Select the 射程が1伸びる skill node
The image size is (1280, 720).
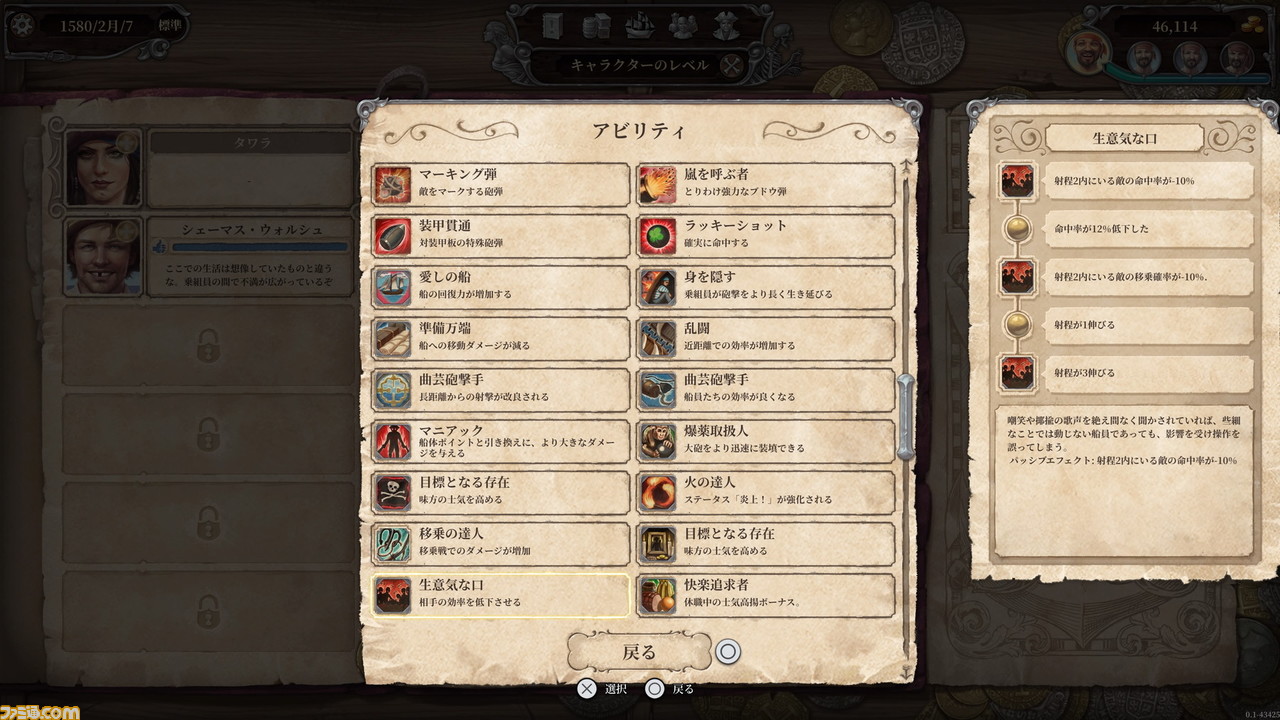1019,325
